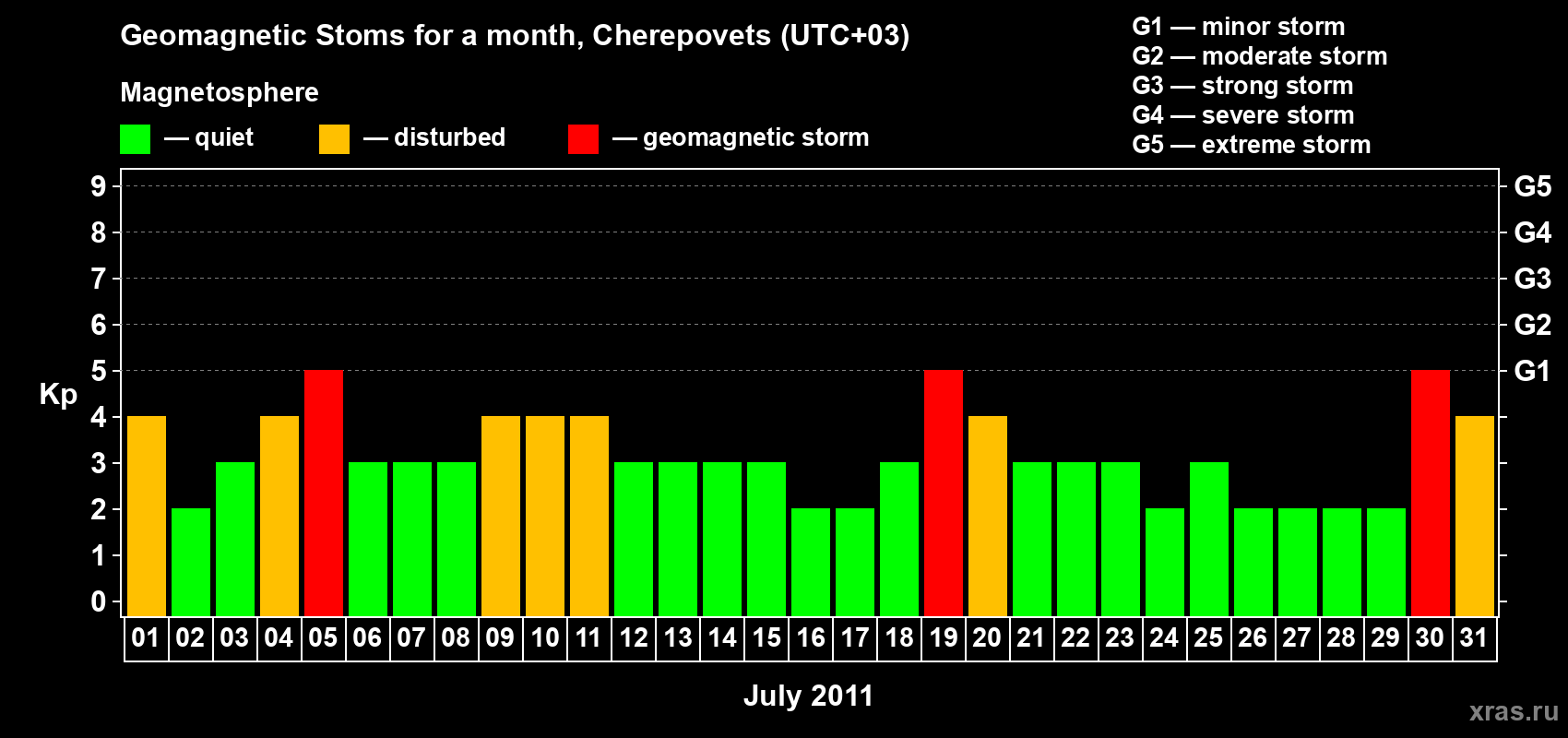This screenshot has height=738, width=1568.
Task: Click the G5 label on right axis
Action: tap(1532, 186)
